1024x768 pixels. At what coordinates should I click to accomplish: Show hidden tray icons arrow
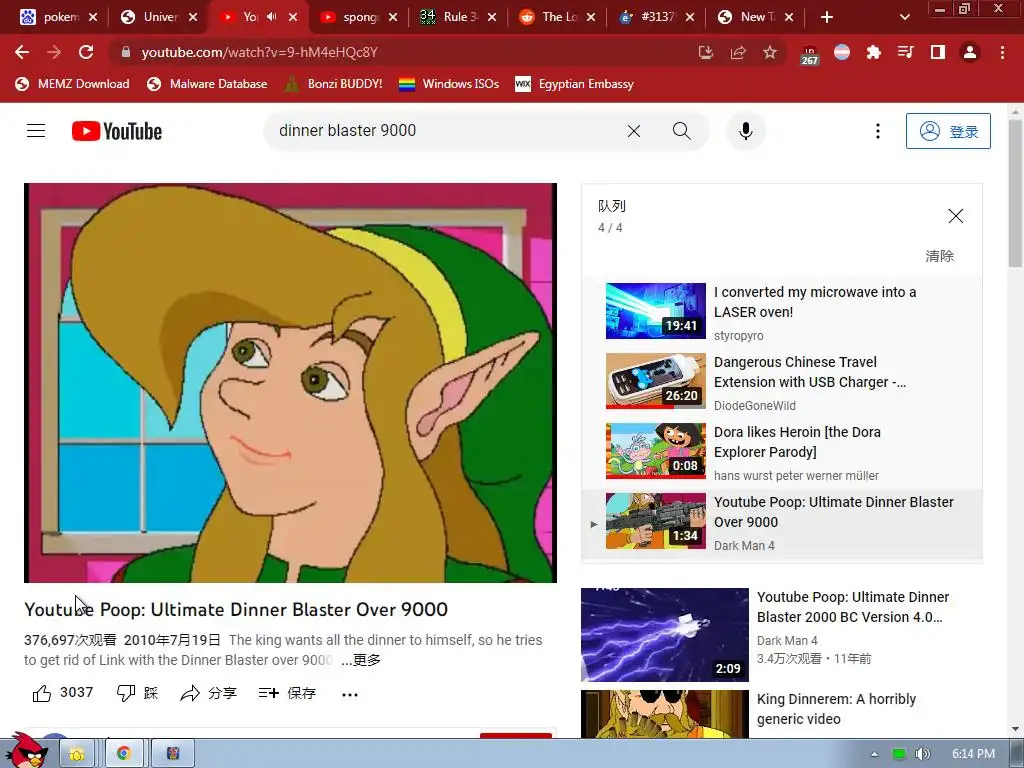click(x=874, y=754)
